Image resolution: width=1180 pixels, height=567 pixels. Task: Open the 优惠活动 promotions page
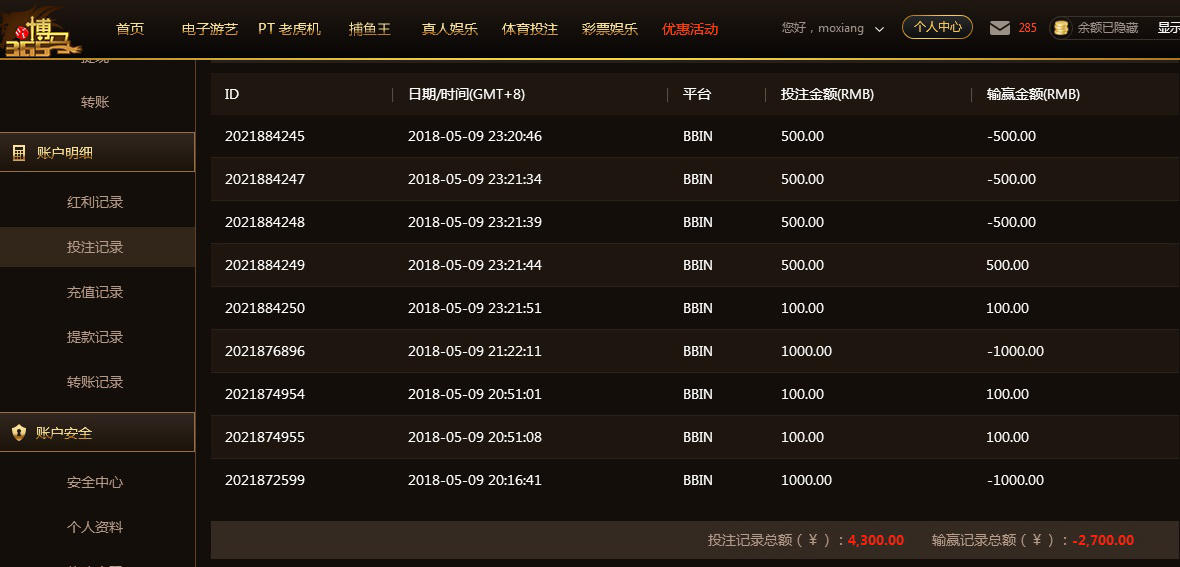[x=690, y=29]
